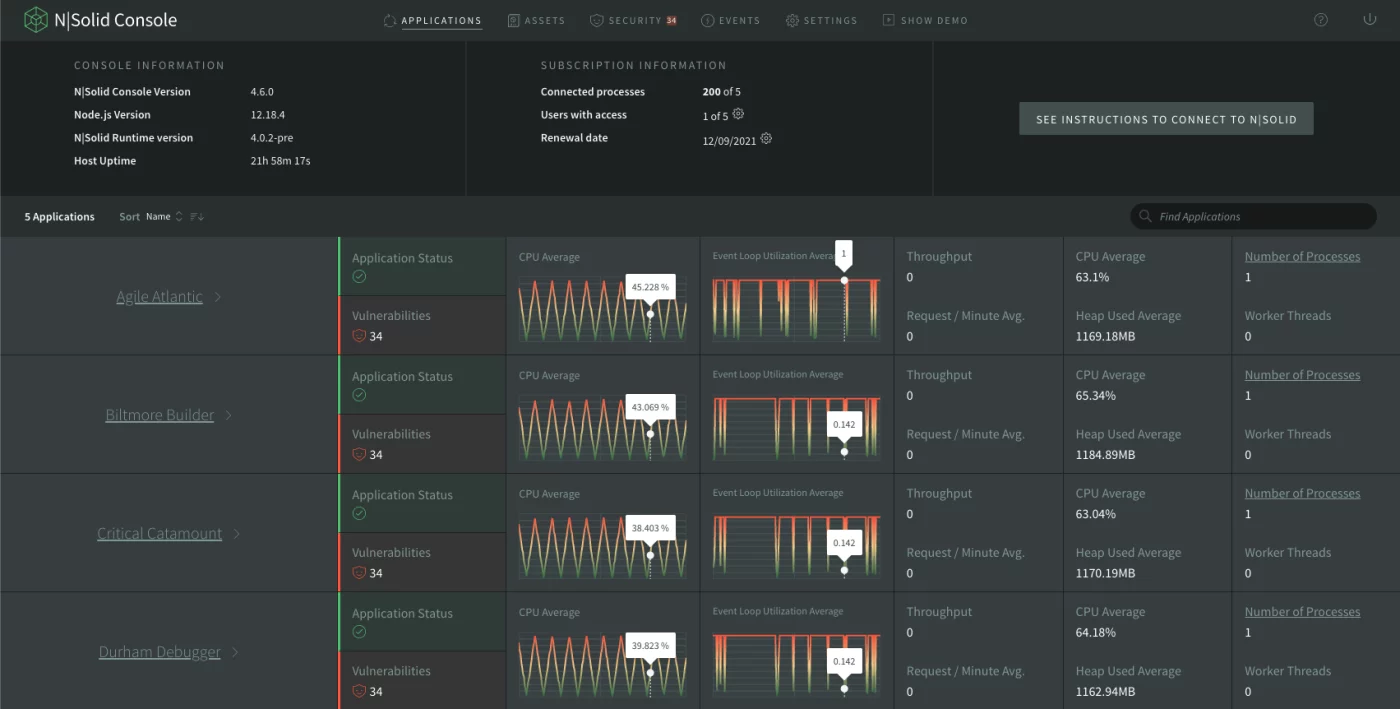Click Agile Atlantic heap value "1169.18MB"
This screenshot has width=1400, height=709.
1106,336
